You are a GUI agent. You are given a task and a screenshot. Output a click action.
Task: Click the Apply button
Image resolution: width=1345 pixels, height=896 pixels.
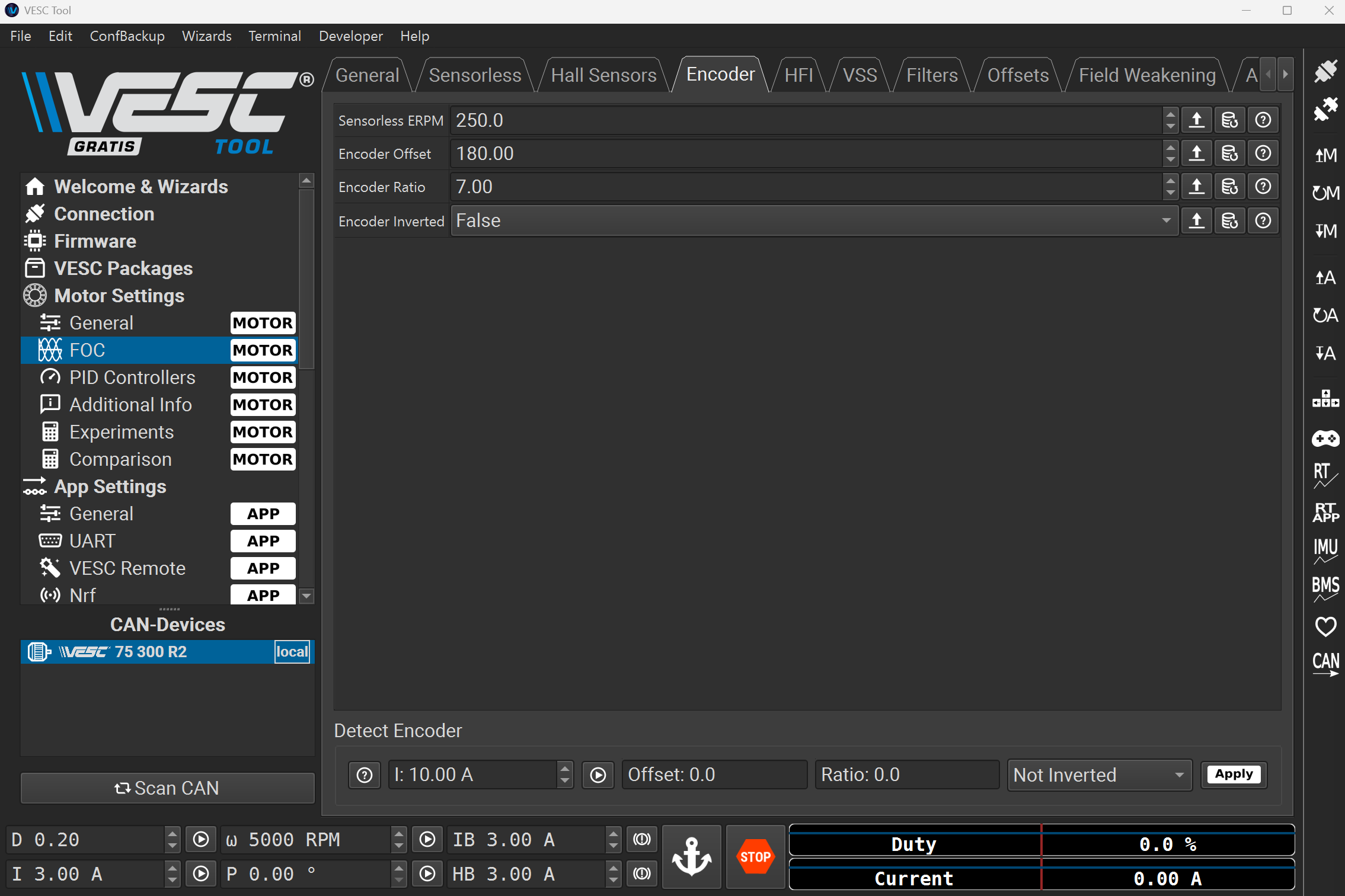pos(1234,774)
